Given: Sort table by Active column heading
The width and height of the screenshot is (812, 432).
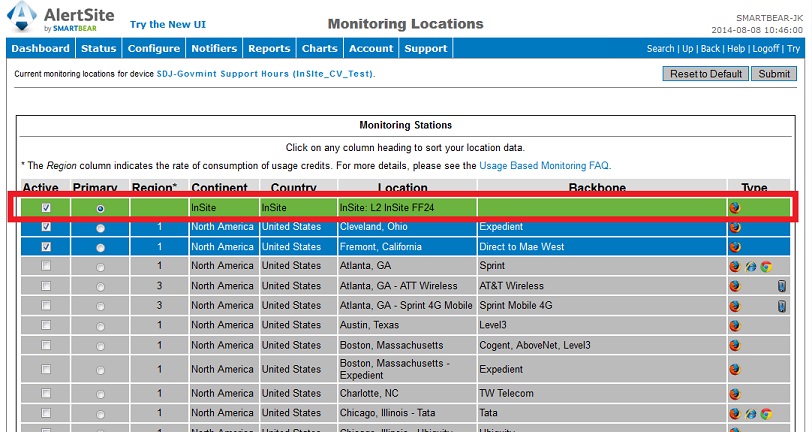Looking at the screenshot, I should 41,188.
